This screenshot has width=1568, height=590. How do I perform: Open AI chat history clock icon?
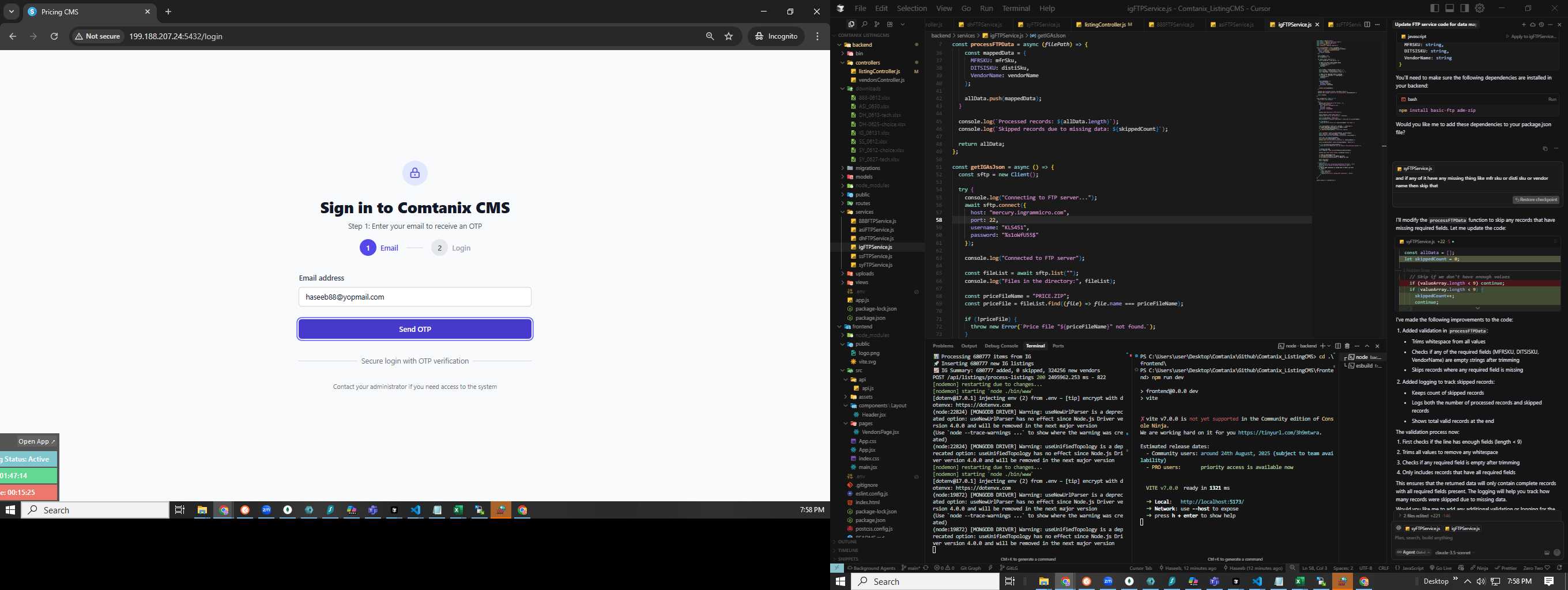(x=1541, y=25)
